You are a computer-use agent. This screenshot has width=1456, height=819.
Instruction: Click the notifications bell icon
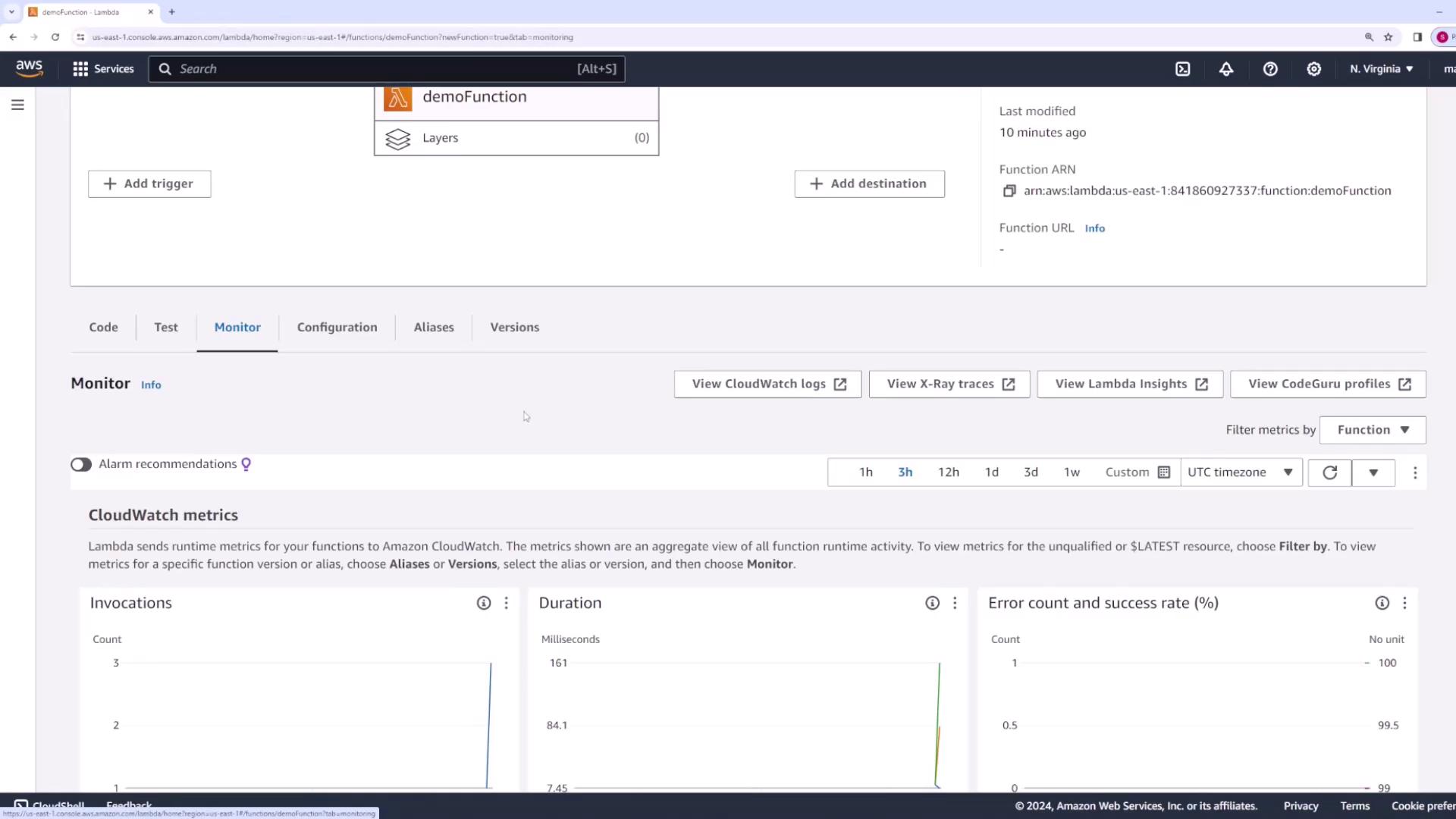[1226, 69]
